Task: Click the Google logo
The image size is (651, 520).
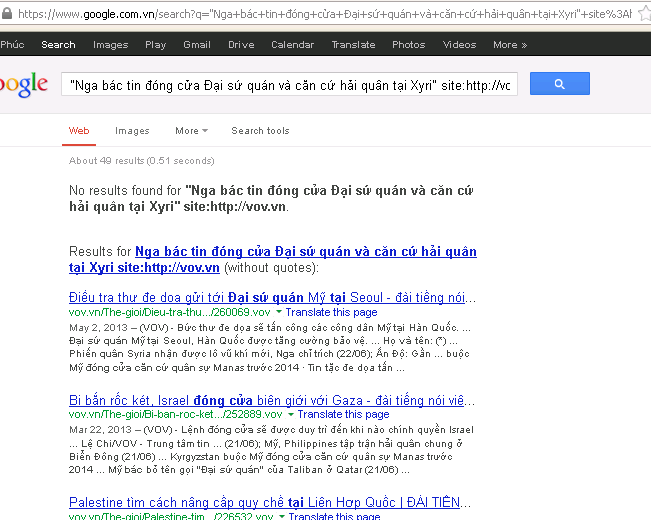Action: click(x=24, y=85)
